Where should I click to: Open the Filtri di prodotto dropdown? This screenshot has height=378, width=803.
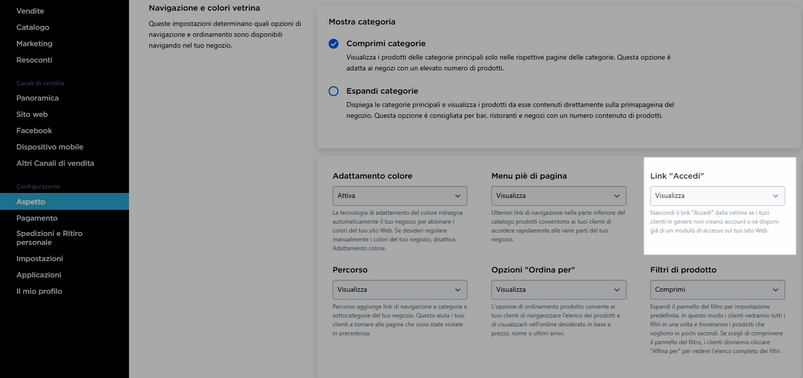(717, 289)
